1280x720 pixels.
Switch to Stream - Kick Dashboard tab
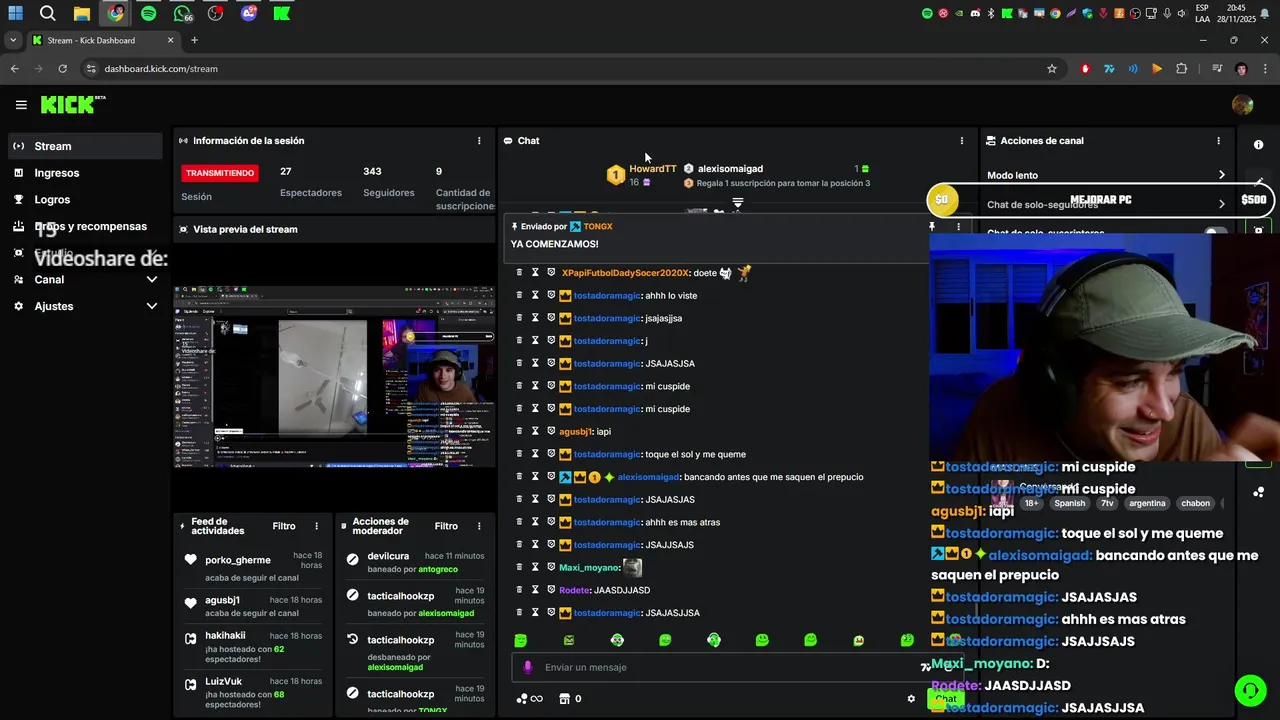(x=103, y=40)
